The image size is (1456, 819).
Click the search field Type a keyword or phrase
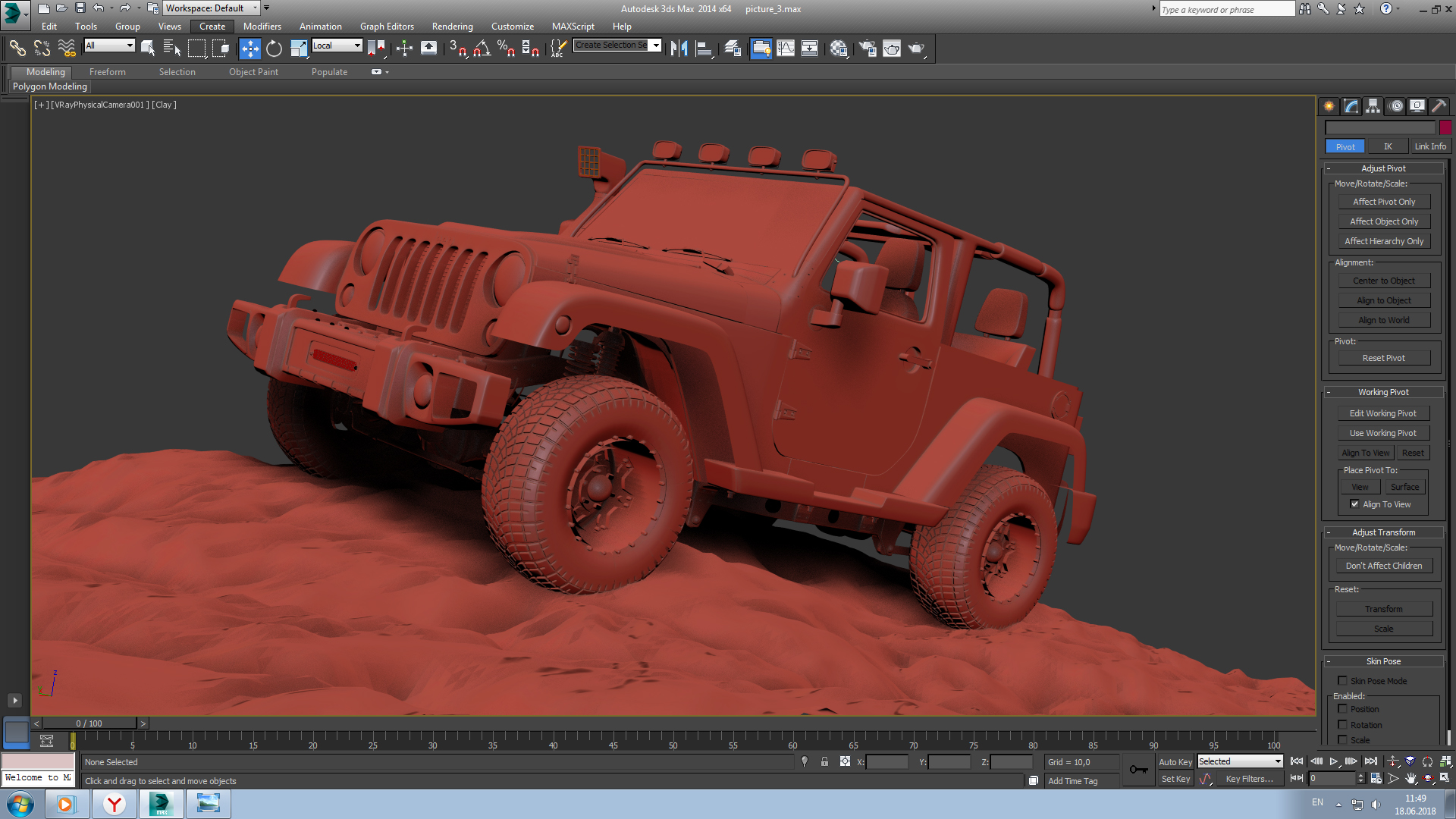pyautogui.click(x=1226, y=9)
